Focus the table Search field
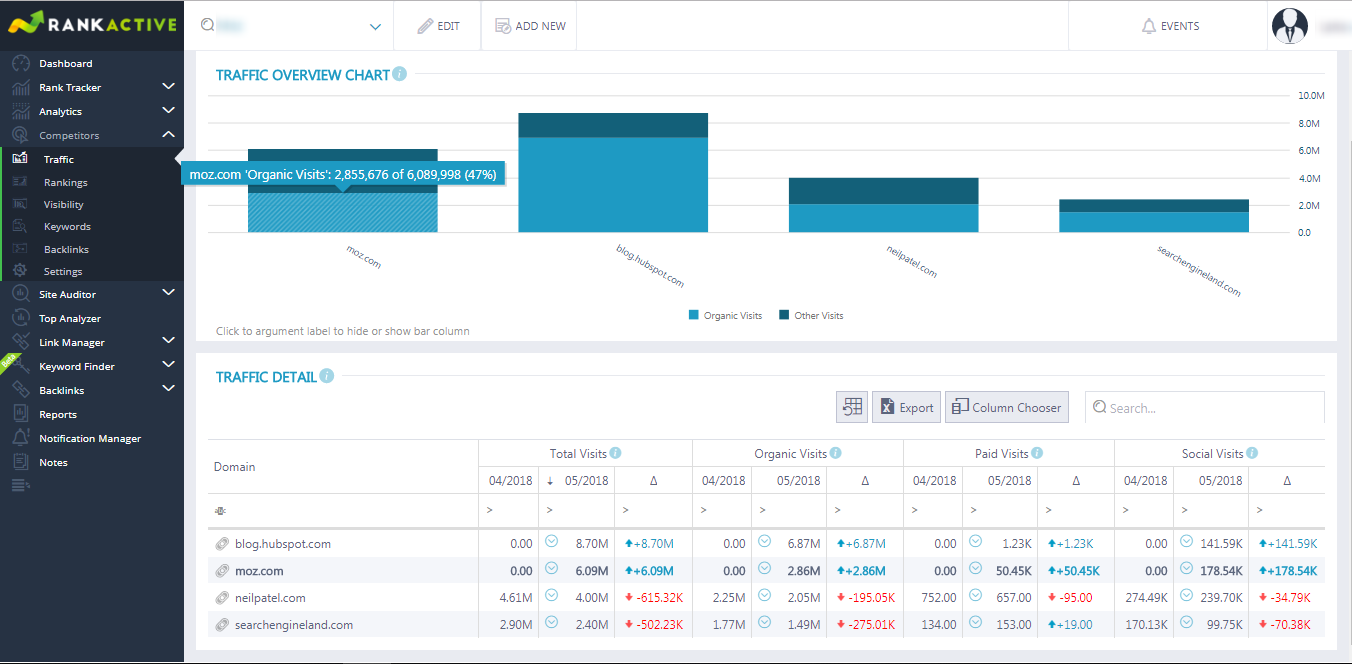This screenshot has height=664, width=1352. (1205, 407)
